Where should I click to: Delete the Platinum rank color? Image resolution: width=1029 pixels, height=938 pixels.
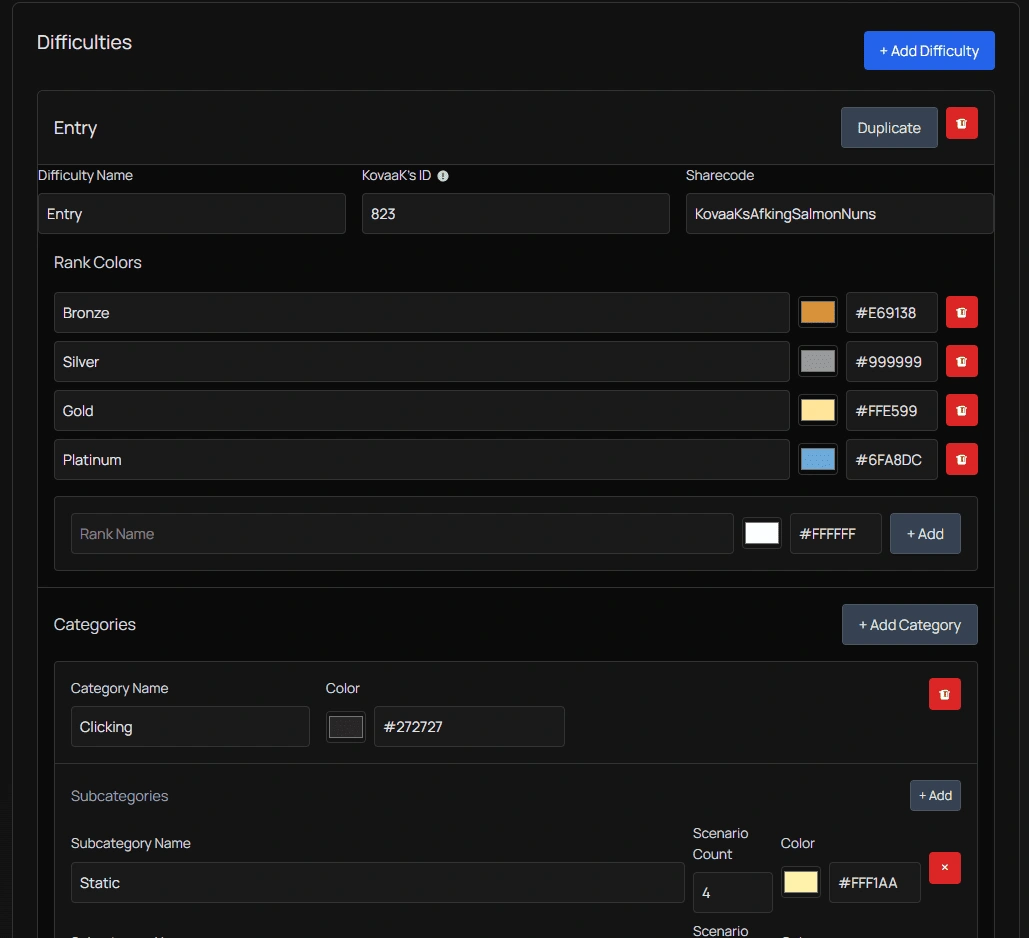pos(960,459)
